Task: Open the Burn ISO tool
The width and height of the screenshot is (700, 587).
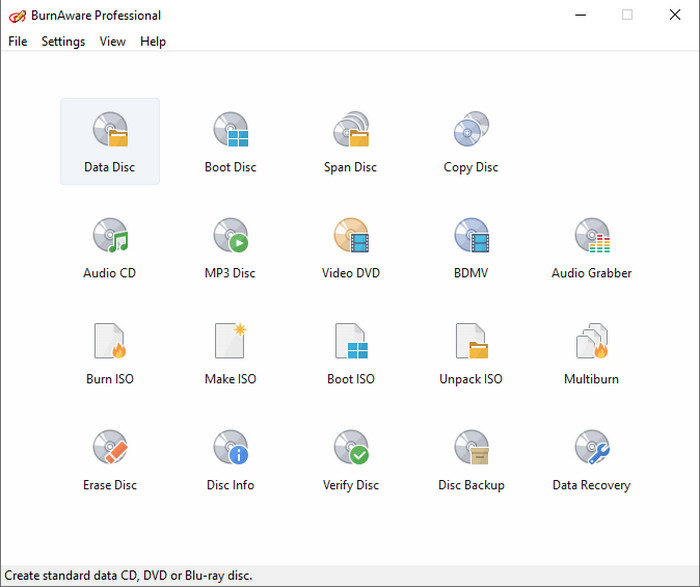Action: (x=110, y=344)
